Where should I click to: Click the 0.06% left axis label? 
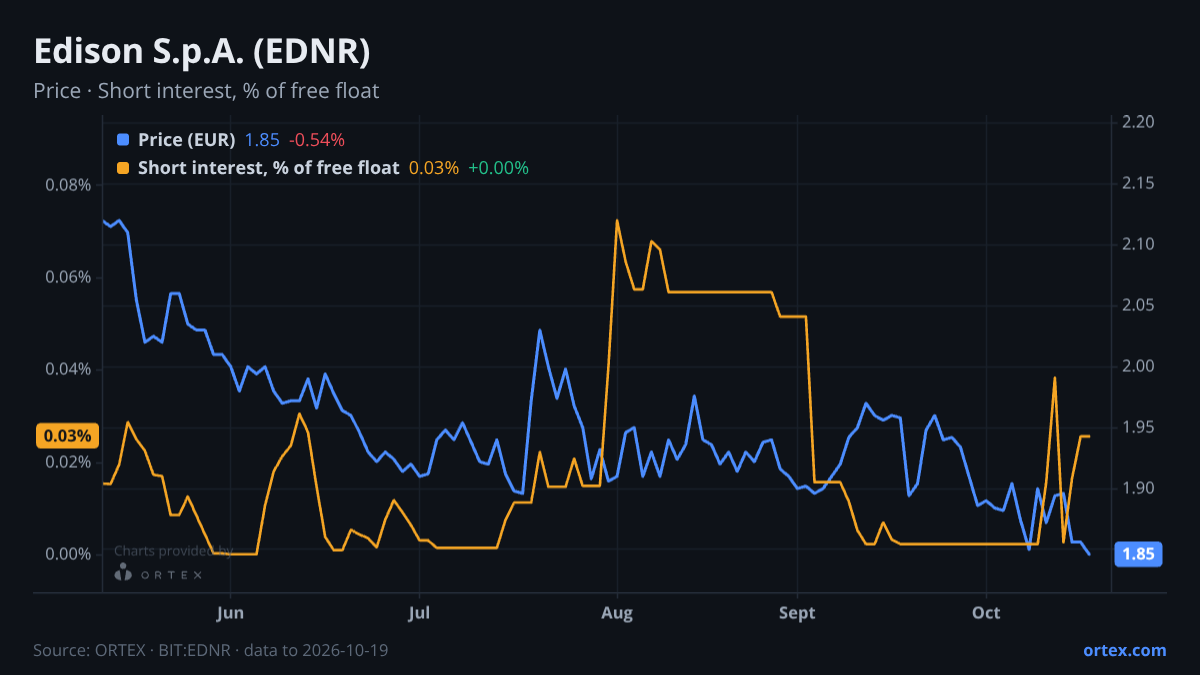[68, 277]
